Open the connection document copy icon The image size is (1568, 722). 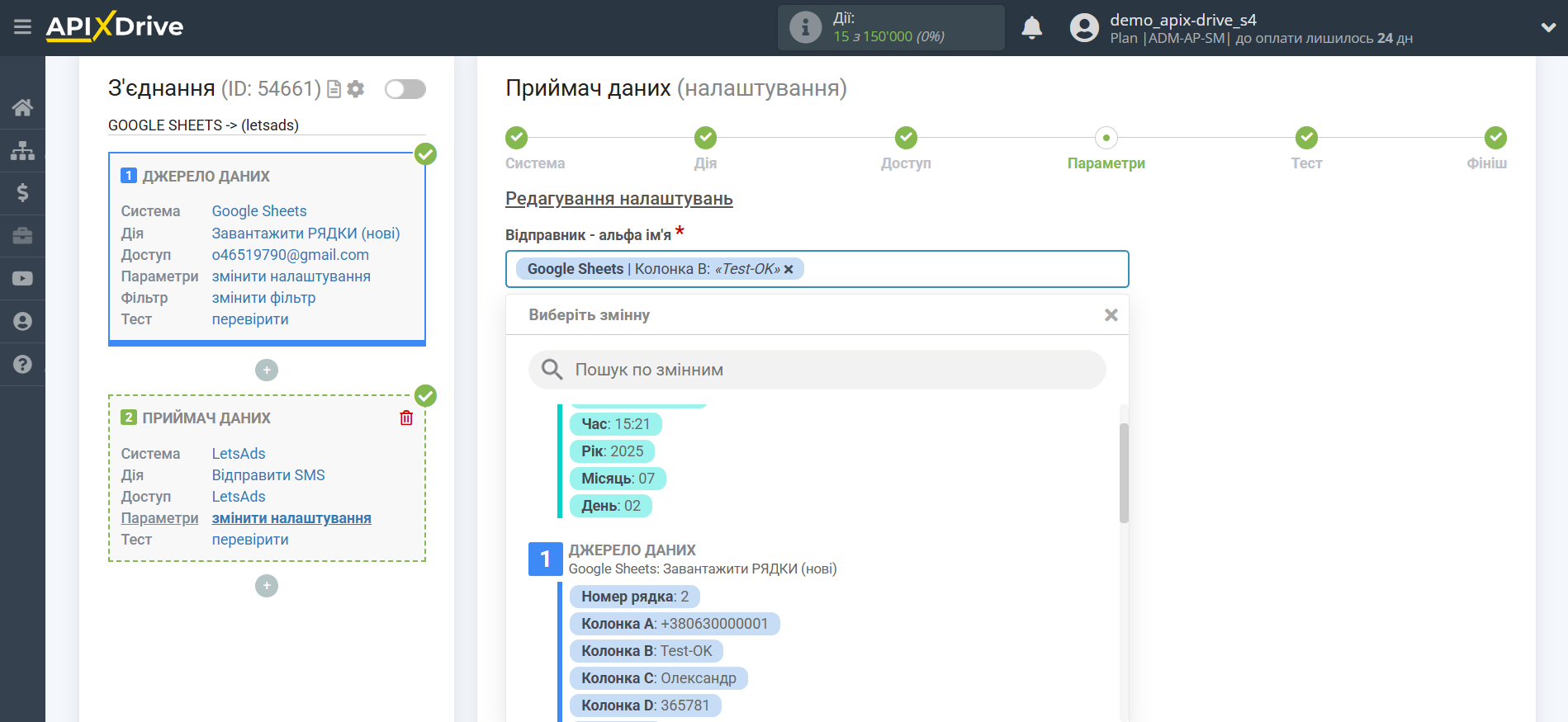[x=334, y=89]
